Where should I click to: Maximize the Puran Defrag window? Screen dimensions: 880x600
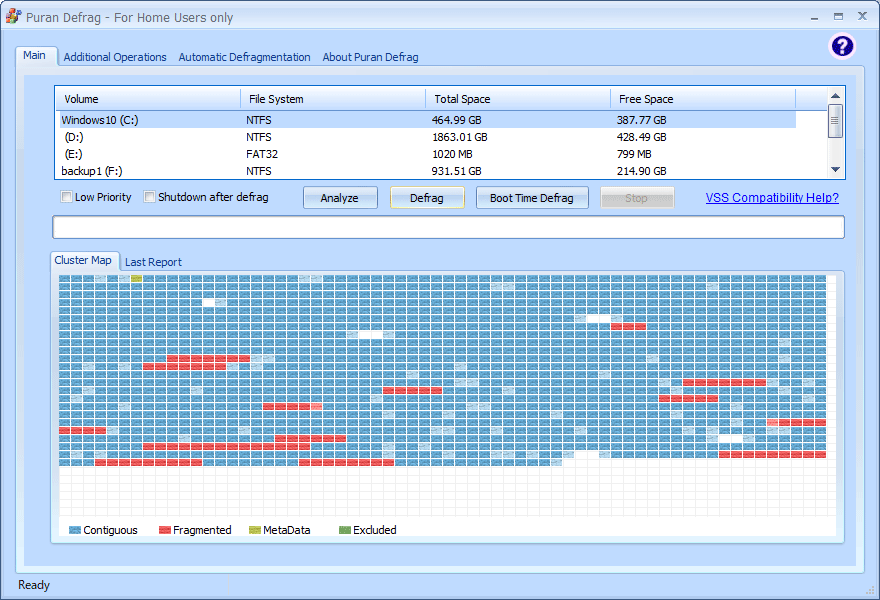click(838, 17)
